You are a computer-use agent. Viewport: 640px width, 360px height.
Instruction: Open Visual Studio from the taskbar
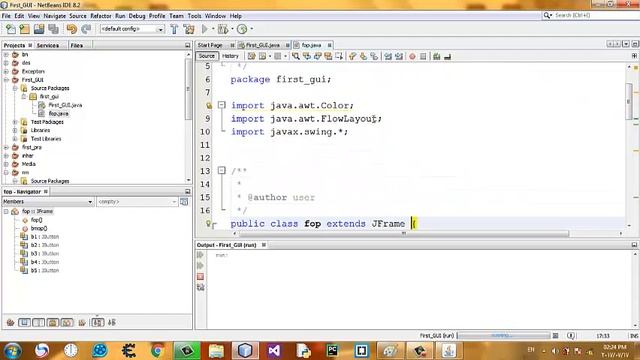[x=274, y=350]
